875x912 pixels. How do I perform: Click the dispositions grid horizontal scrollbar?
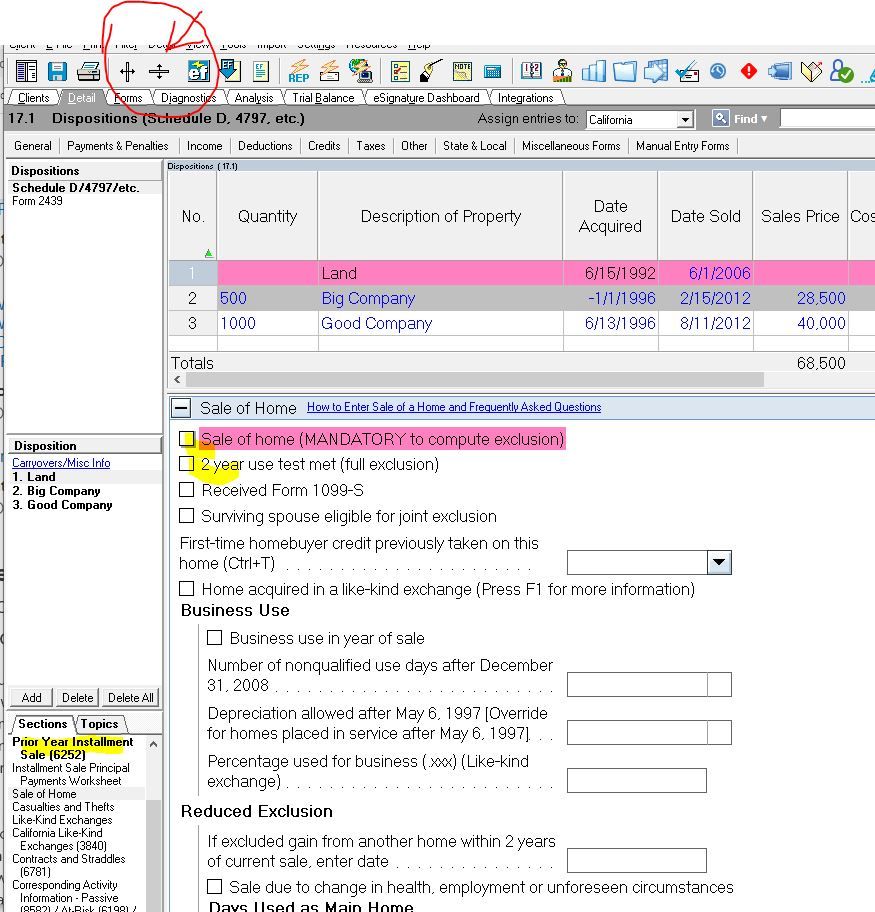(x=470, y=380)
